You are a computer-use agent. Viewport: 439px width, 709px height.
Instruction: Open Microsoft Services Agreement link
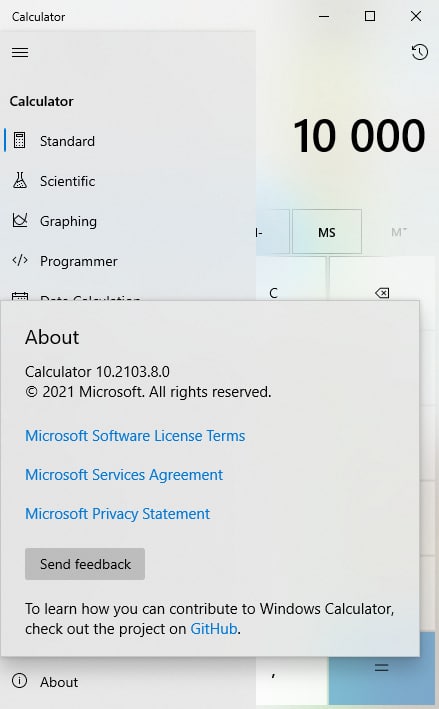[124, 475]
